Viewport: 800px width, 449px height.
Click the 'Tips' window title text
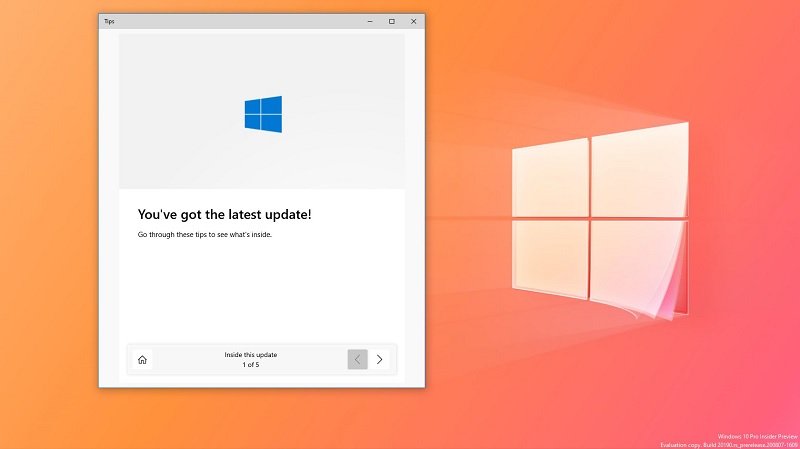click(109, 21)
